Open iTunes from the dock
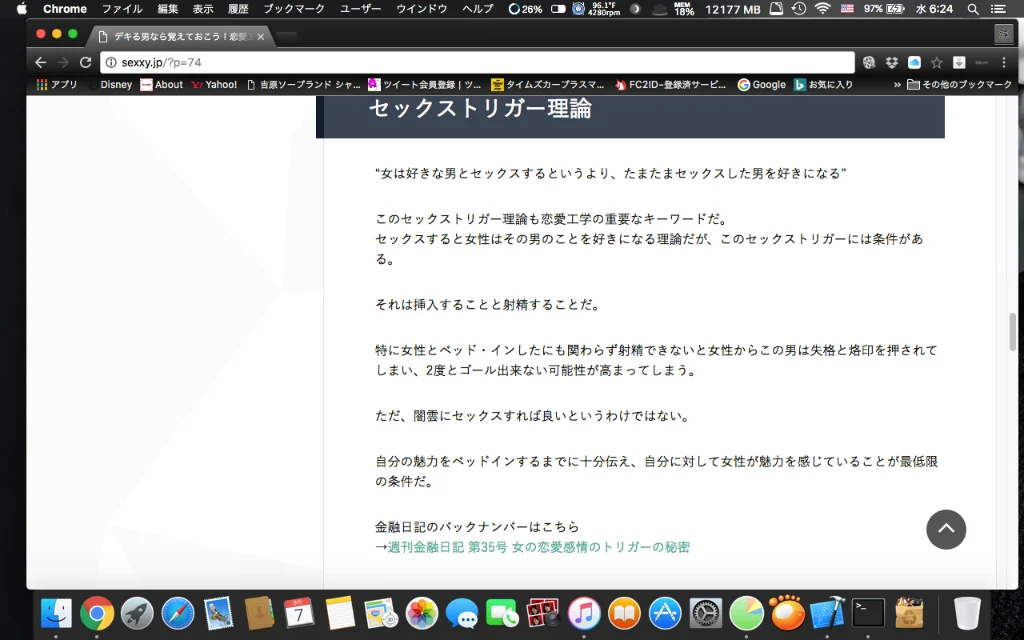This screenshot has width=1024, height=640. coord(583,612)
